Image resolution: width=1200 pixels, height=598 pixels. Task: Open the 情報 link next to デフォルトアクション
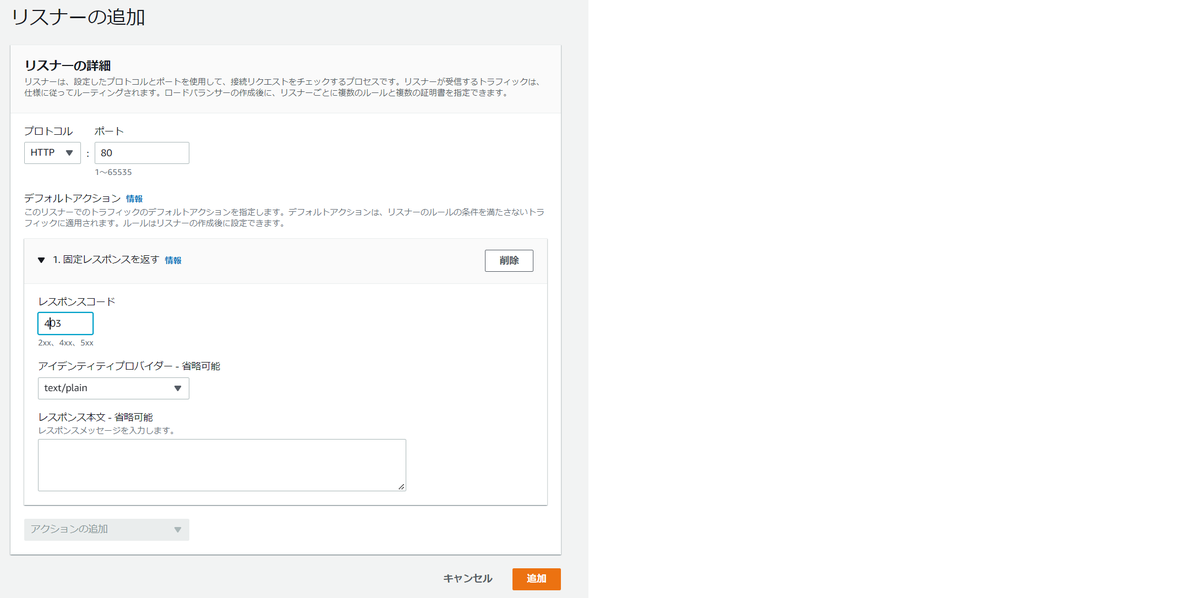pyautogui.click(x=133, y=198)
